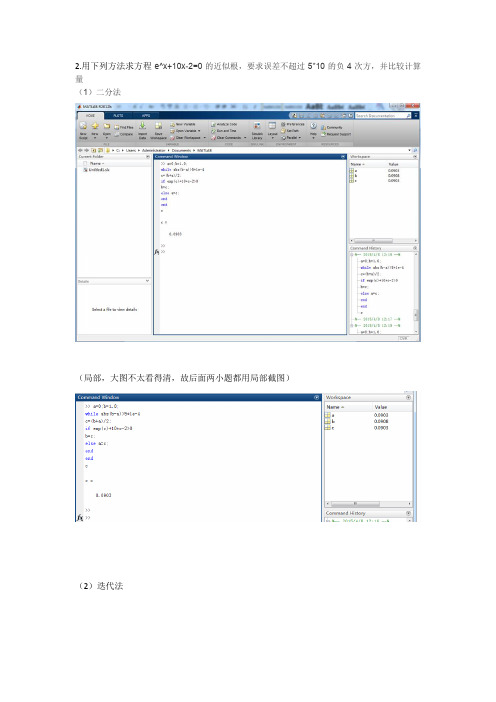Click the Community link in toolstrip
496x702 pixels.
click(x=332, y=128)
